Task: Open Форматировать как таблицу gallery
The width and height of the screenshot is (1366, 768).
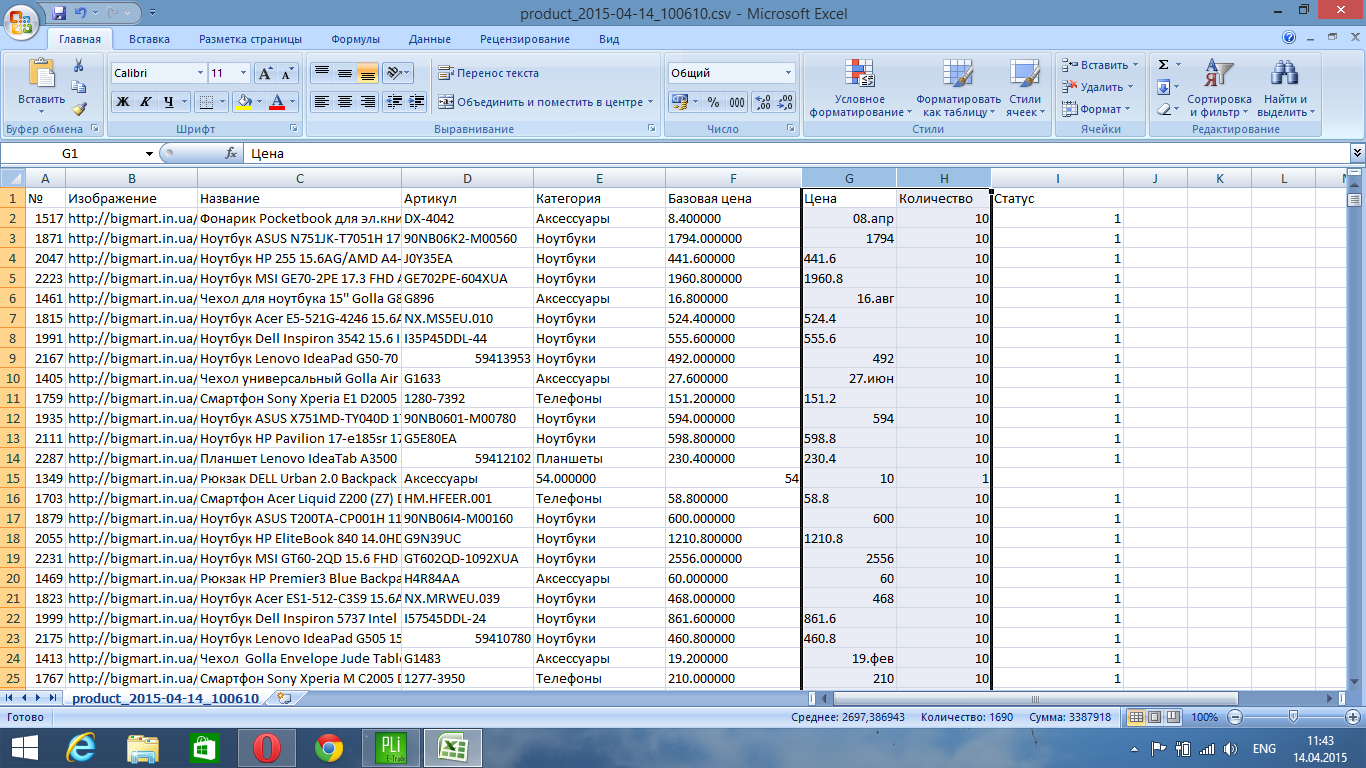Action: pos(958,88)
